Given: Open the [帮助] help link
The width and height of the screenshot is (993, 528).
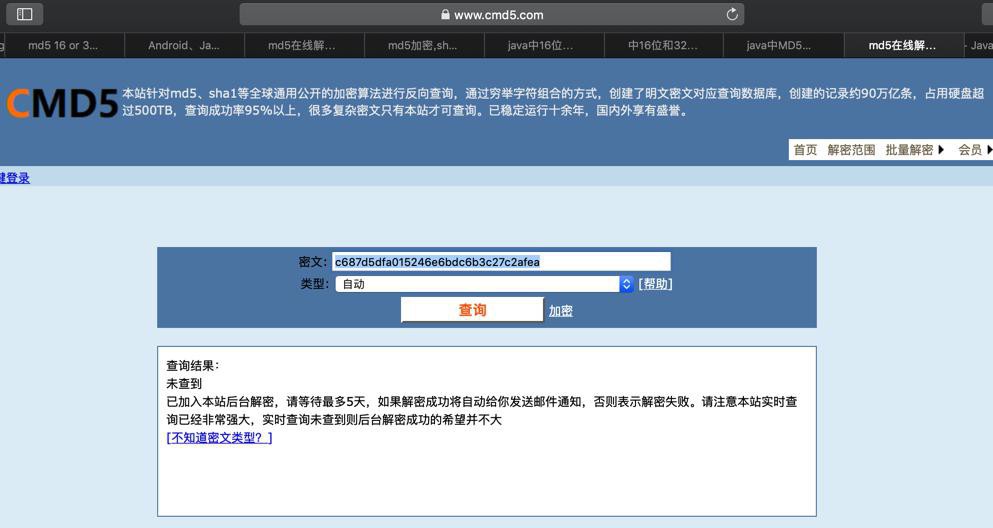Looking at the screenshot, I should click(x=655, y=284).
